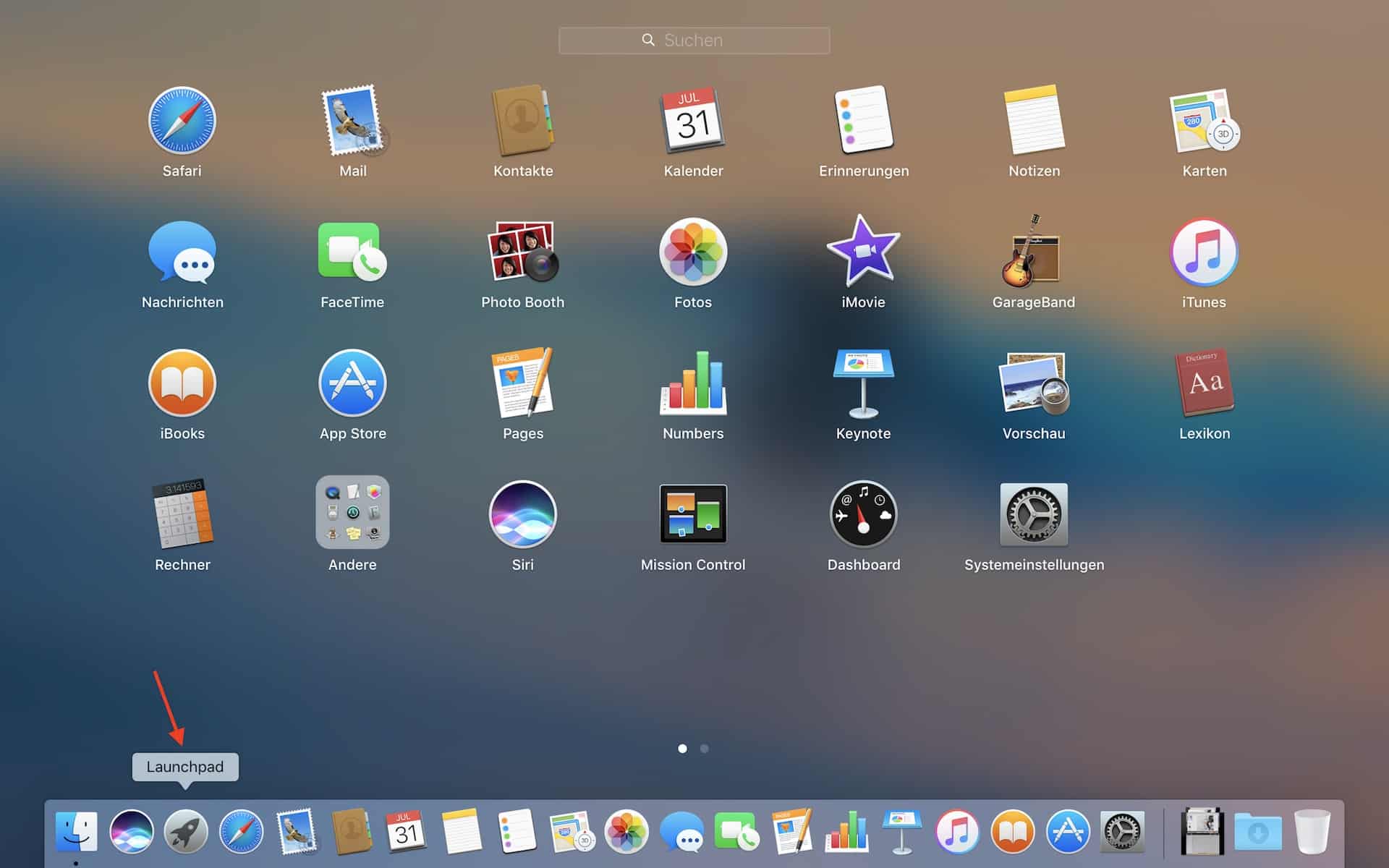This screenshot has width=1389, height=868.
Task: Open Nachrichten speech bubble in the Dock
Action: [x=681, y=832]
